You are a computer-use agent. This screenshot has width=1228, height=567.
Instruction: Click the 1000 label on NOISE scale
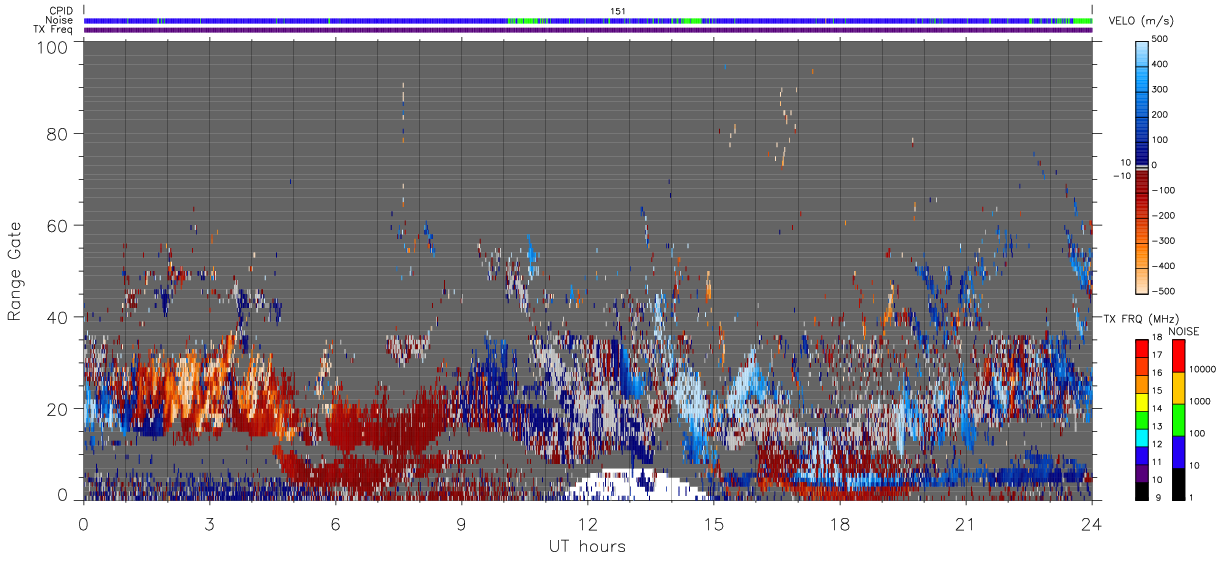tap(1201, 401)
